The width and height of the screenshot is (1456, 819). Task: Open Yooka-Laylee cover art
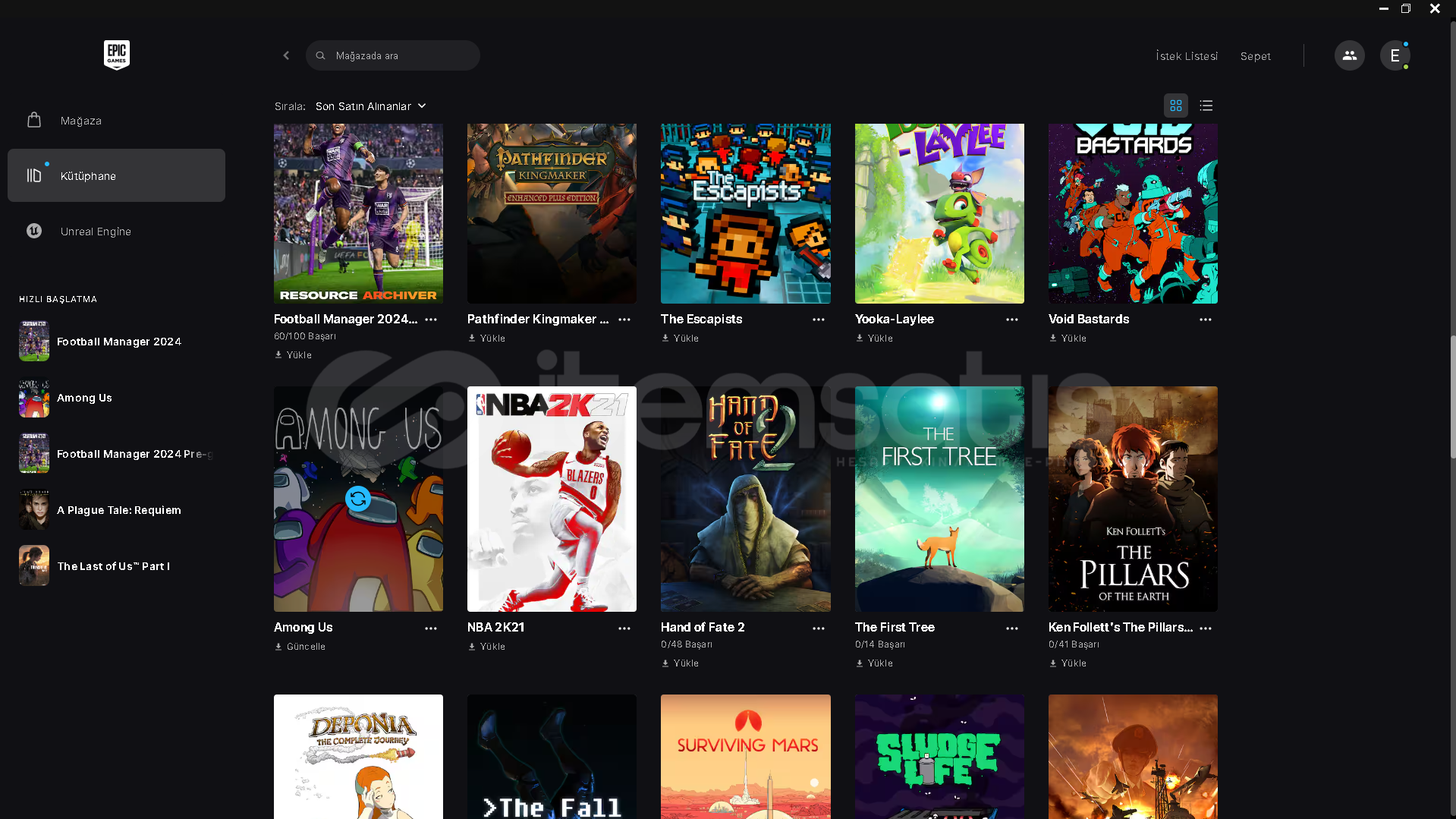939,213
